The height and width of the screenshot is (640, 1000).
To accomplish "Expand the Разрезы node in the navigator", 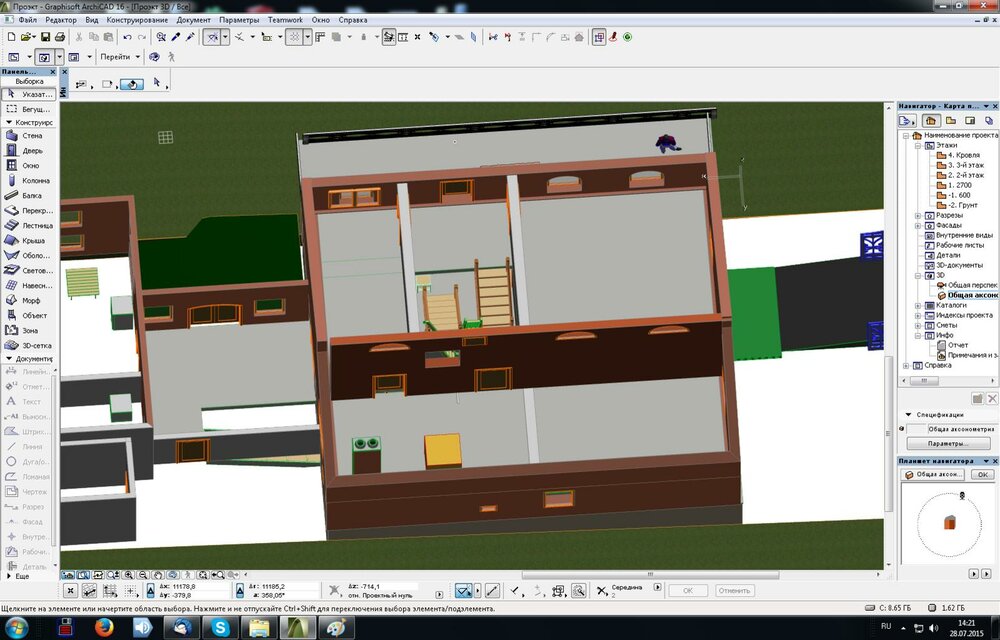I will pos(918,215).
